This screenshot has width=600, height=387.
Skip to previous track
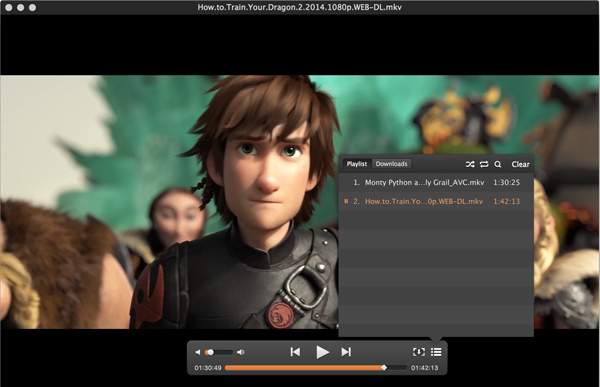point(295,352)
